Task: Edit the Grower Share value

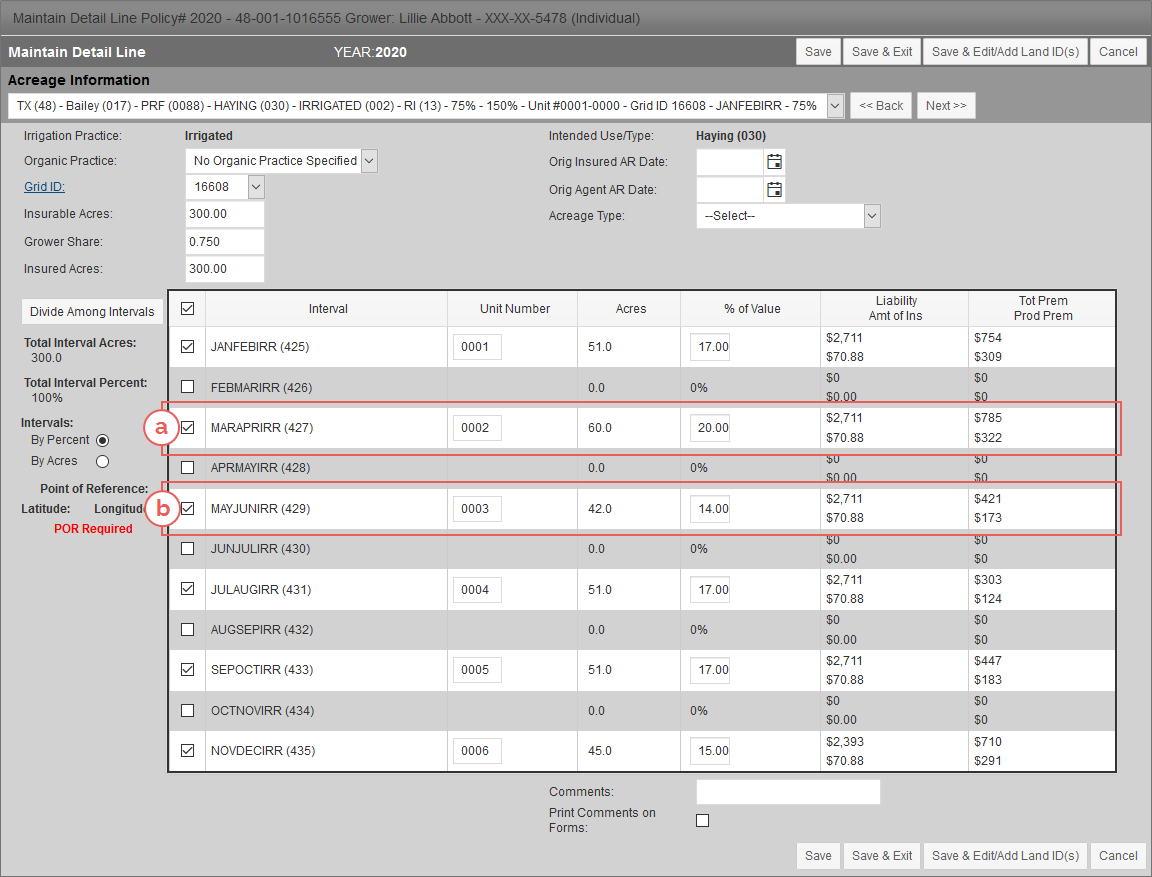Action: (x=224, y=240)
